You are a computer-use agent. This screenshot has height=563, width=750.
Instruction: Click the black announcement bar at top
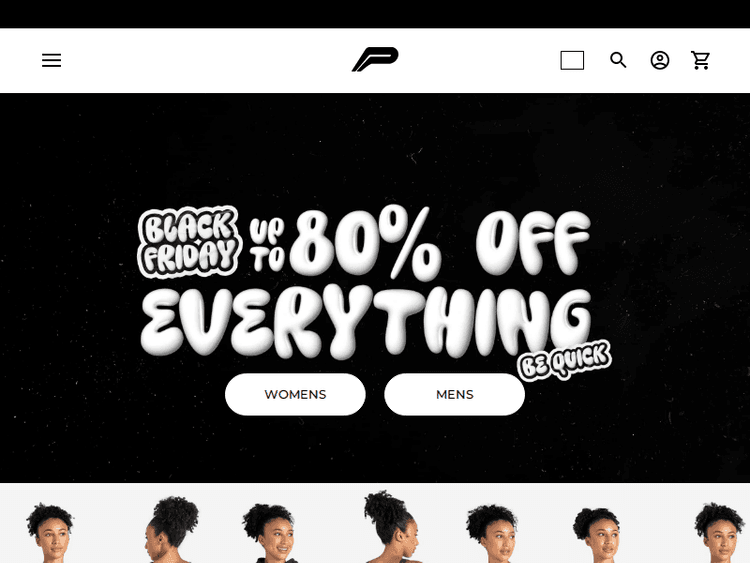pos(375,14)
